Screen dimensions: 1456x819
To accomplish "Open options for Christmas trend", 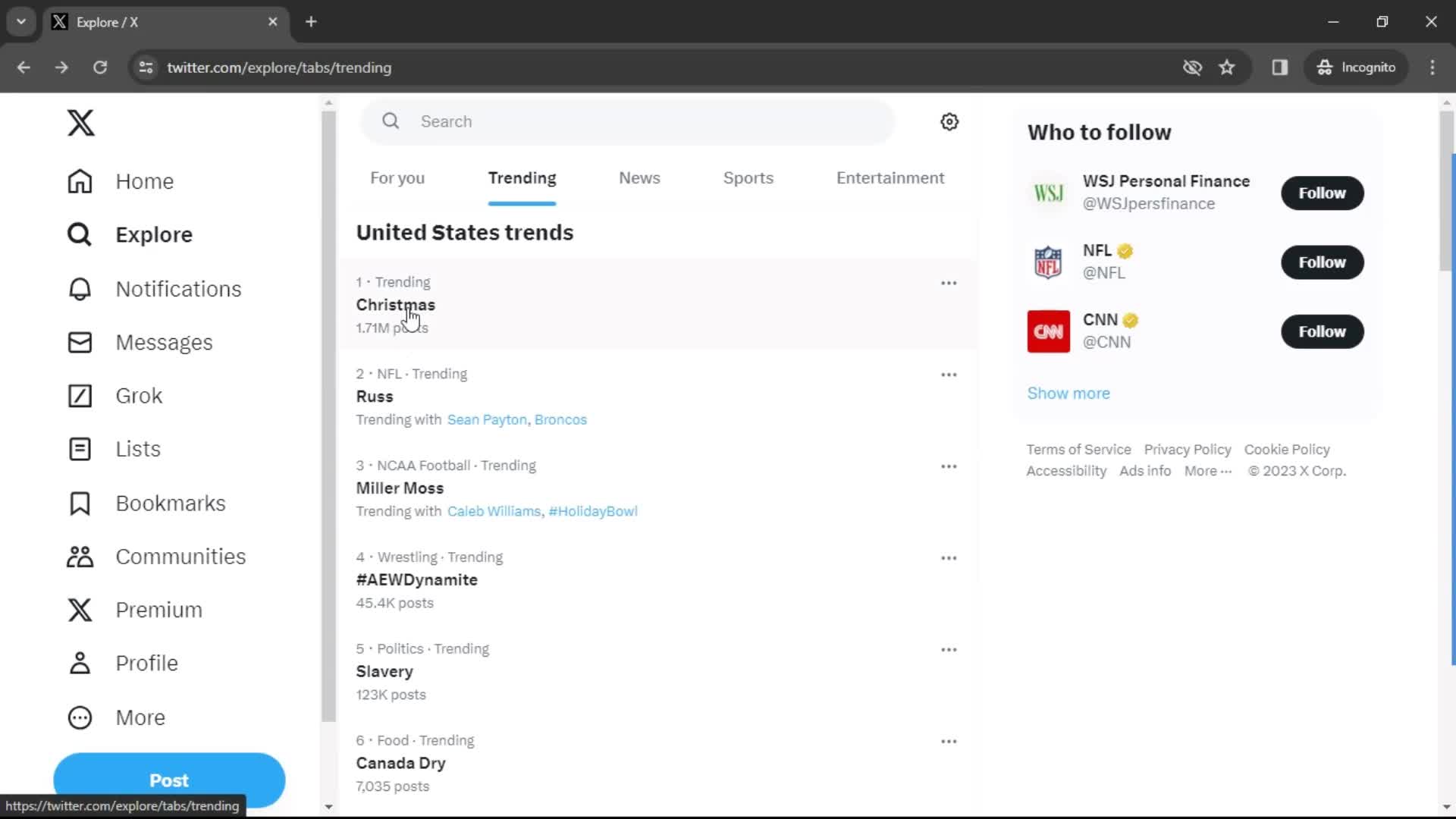I will 949,283.
